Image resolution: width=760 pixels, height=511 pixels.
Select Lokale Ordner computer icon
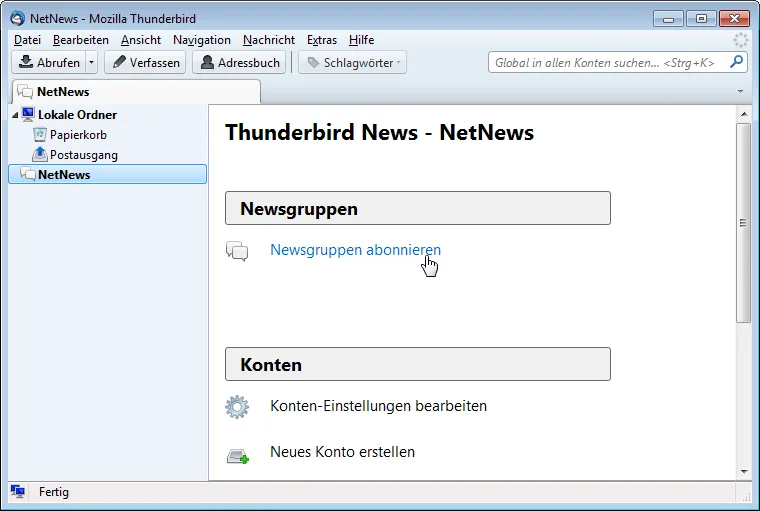click(28, 114)
